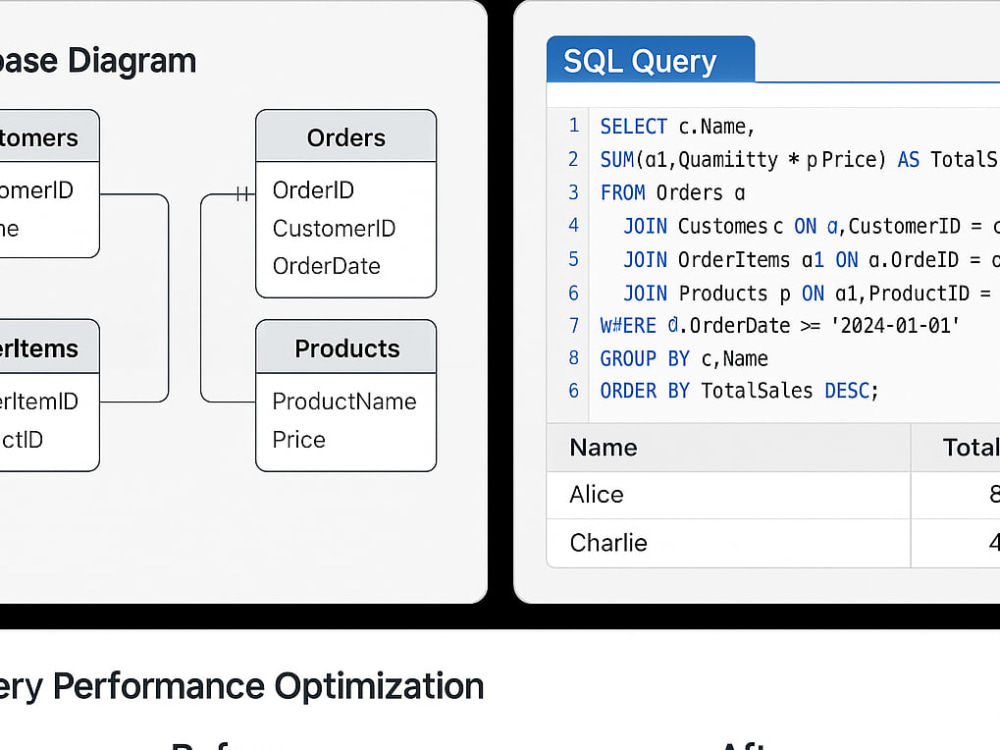Click the GROUP BY c,Name line
Image resolution: width=1000 pixels, height=750 pixels.
click(684, 358)
